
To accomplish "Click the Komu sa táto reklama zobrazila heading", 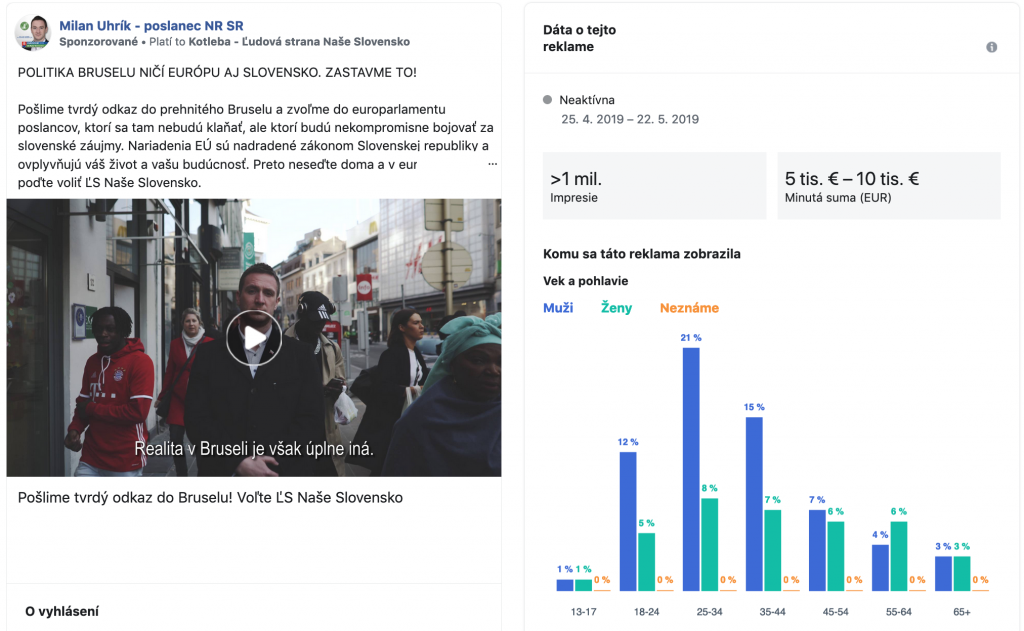I will point(641,254).
